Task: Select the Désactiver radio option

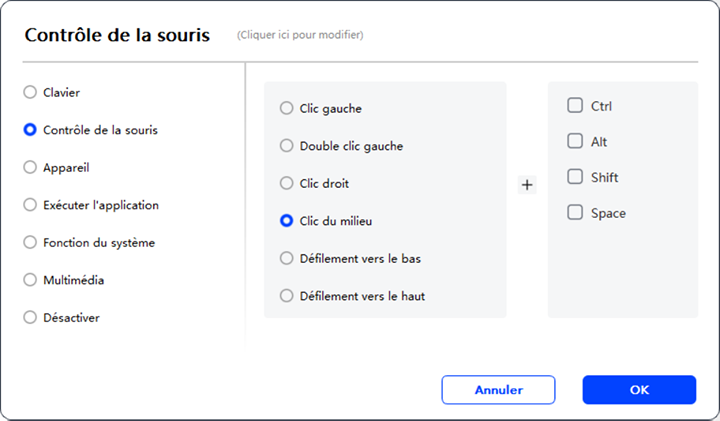Action: 30,317
